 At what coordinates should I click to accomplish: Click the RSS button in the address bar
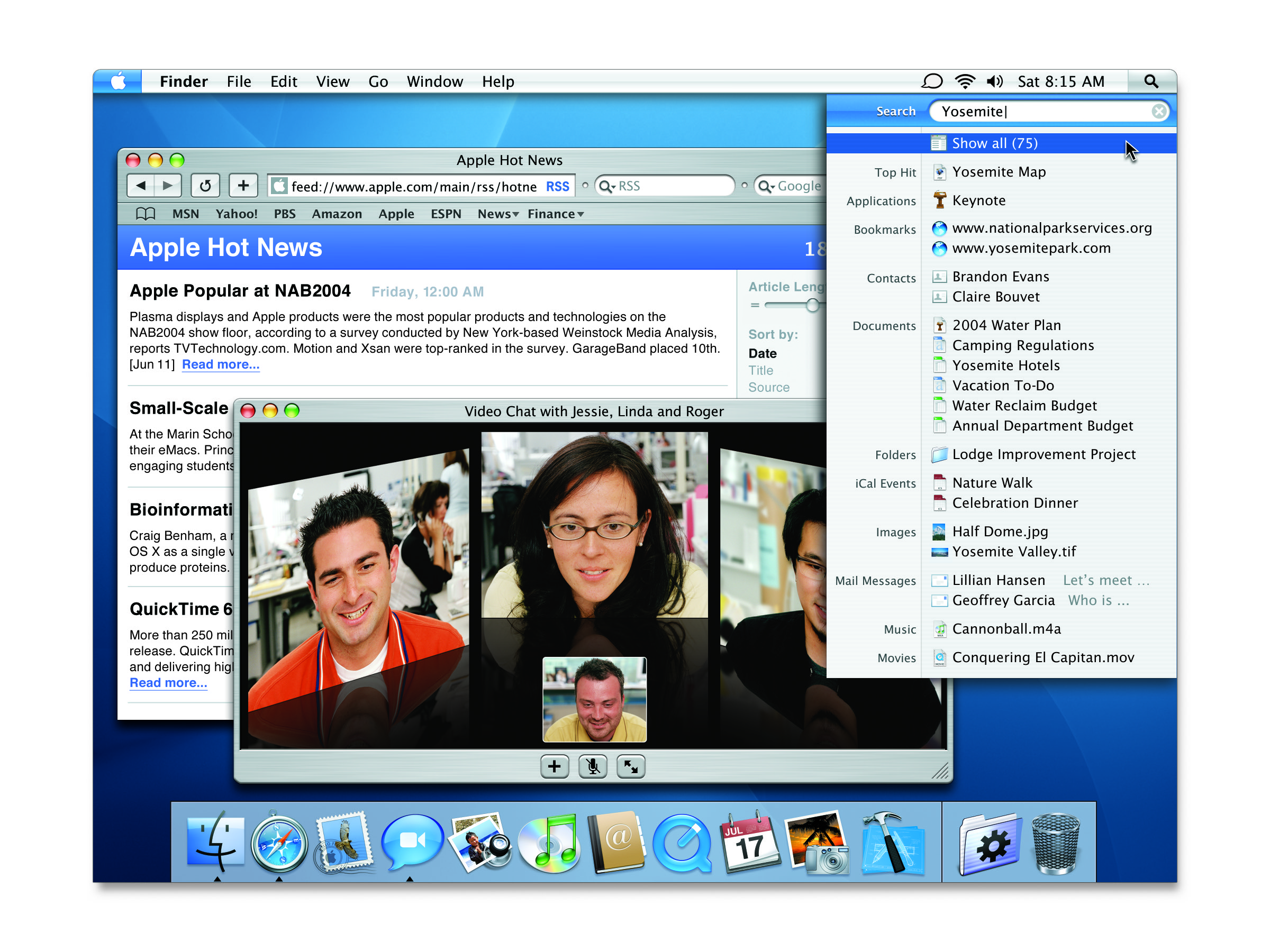pos(558,187)
